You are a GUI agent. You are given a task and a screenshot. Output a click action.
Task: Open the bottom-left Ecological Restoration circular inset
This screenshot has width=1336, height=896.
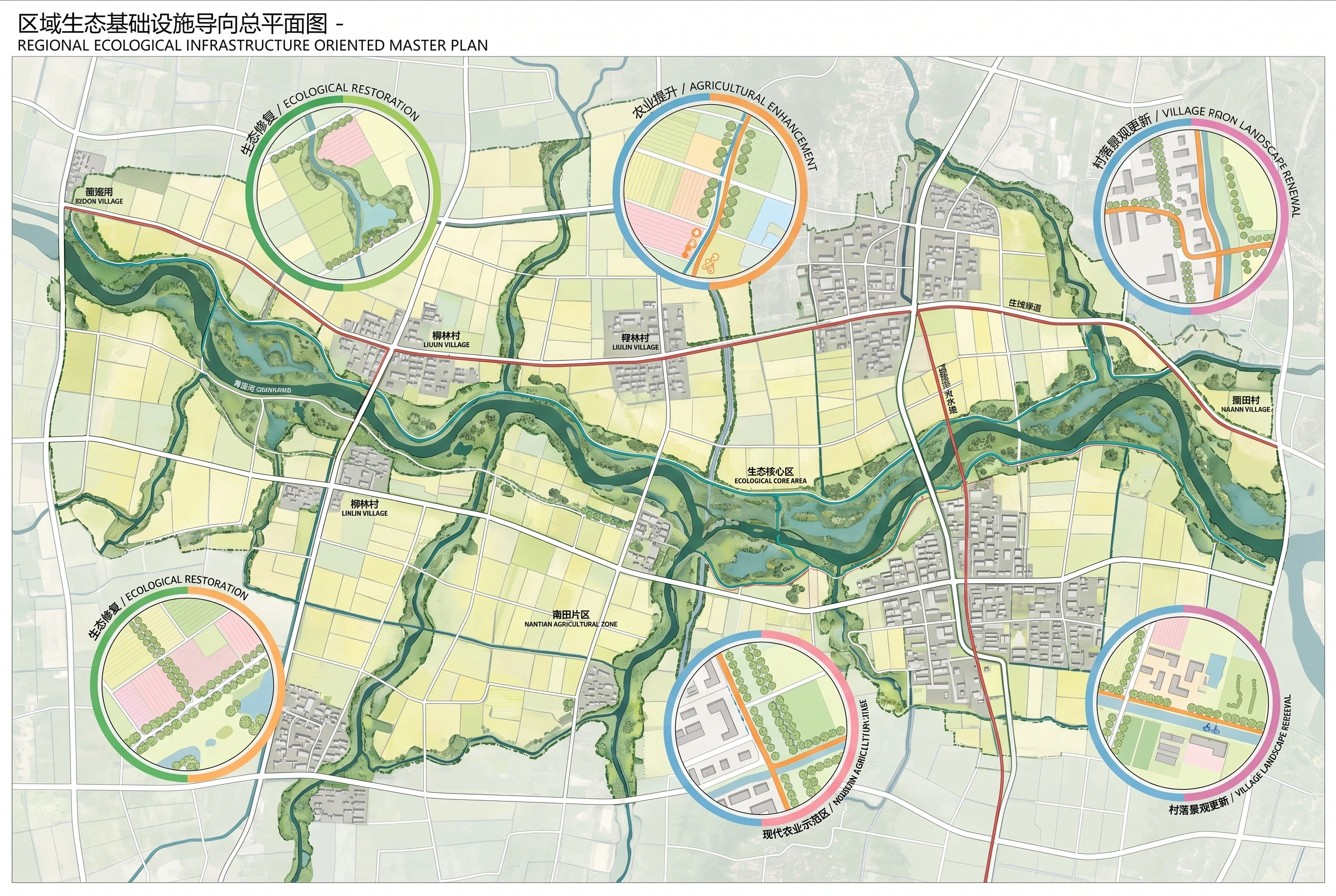pyautogui.click(x=188, y=685)
